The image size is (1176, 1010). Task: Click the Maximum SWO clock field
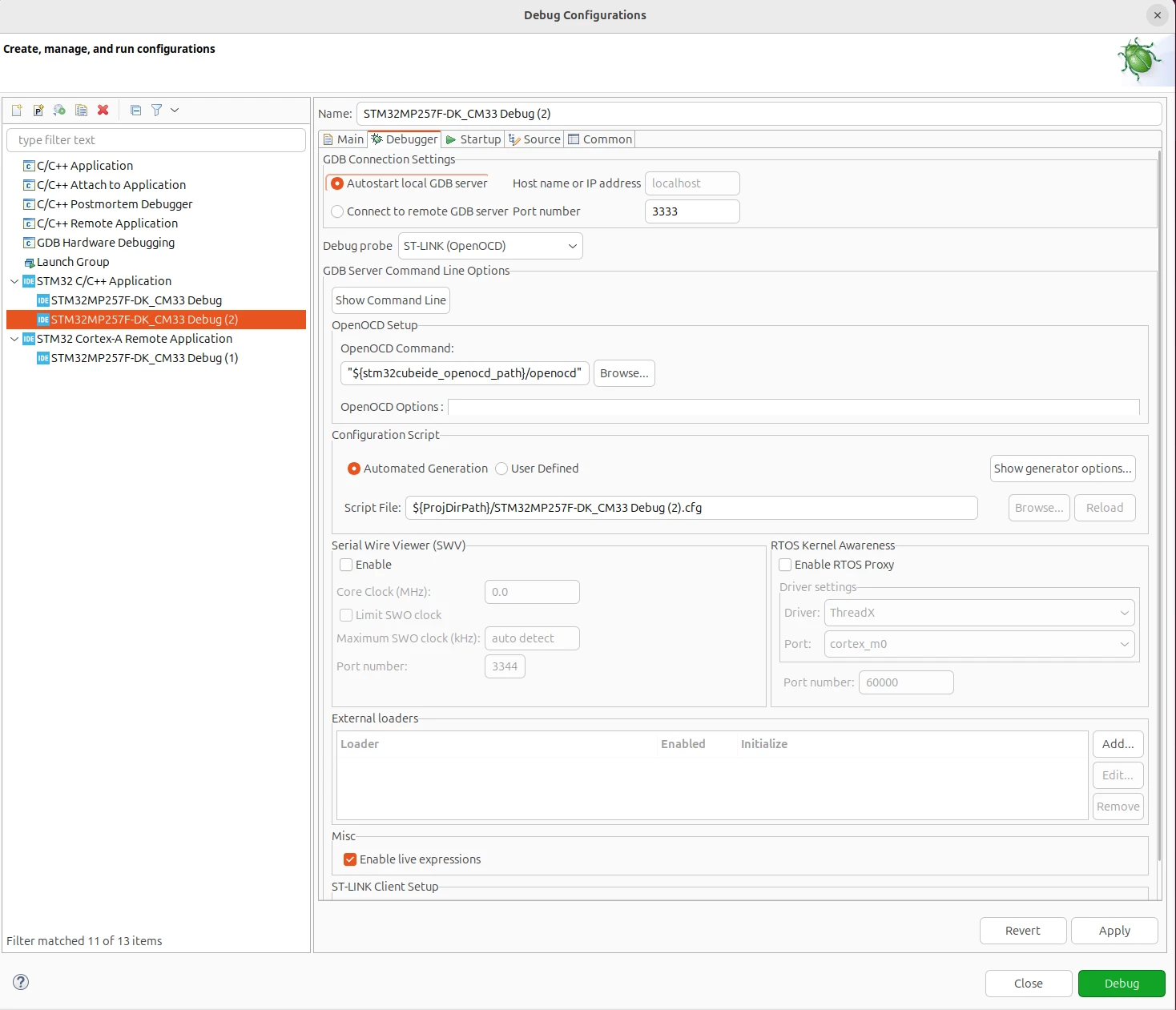tap(532, 638)
